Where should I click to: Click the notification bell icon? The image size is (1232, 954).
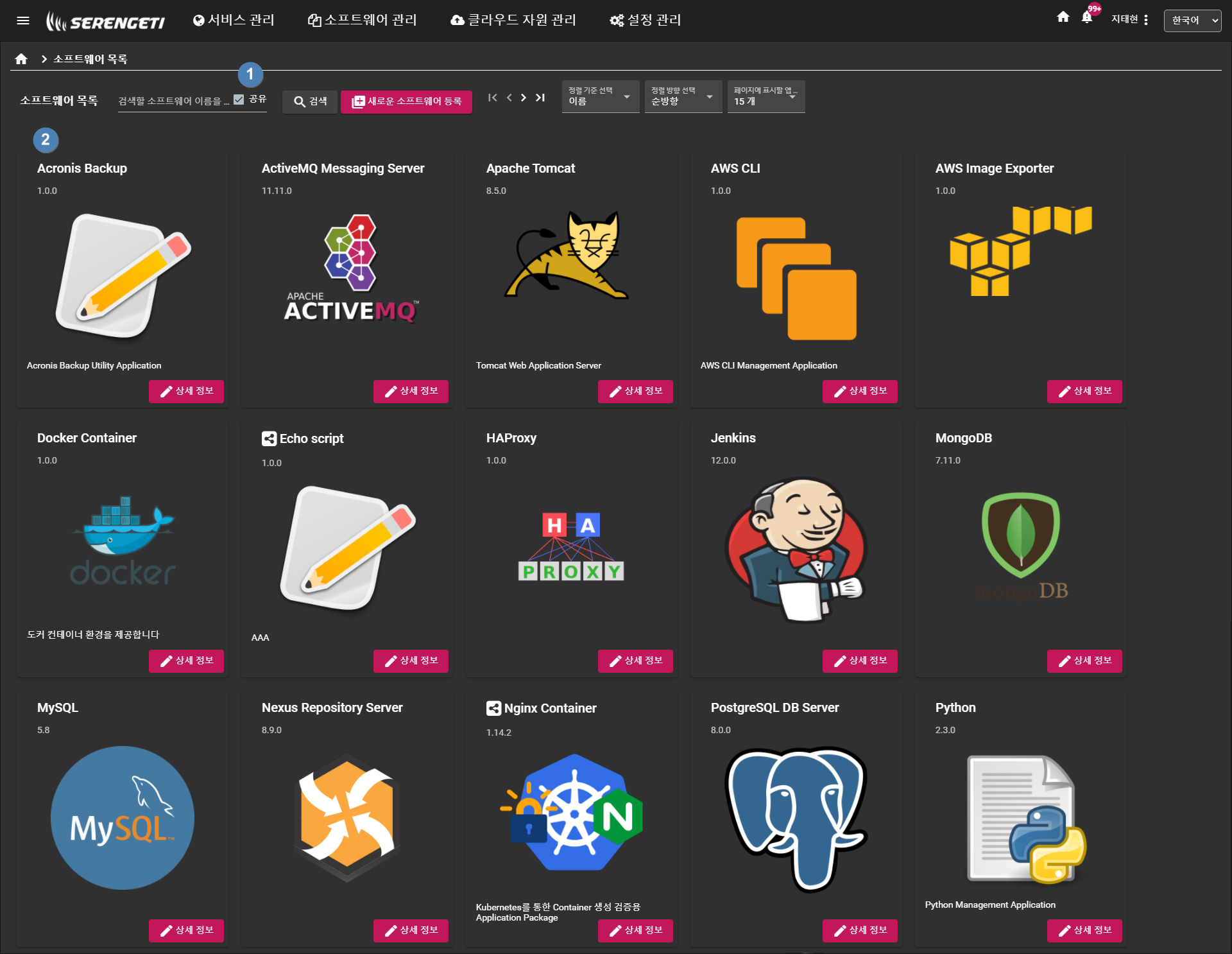point(1086,18)
